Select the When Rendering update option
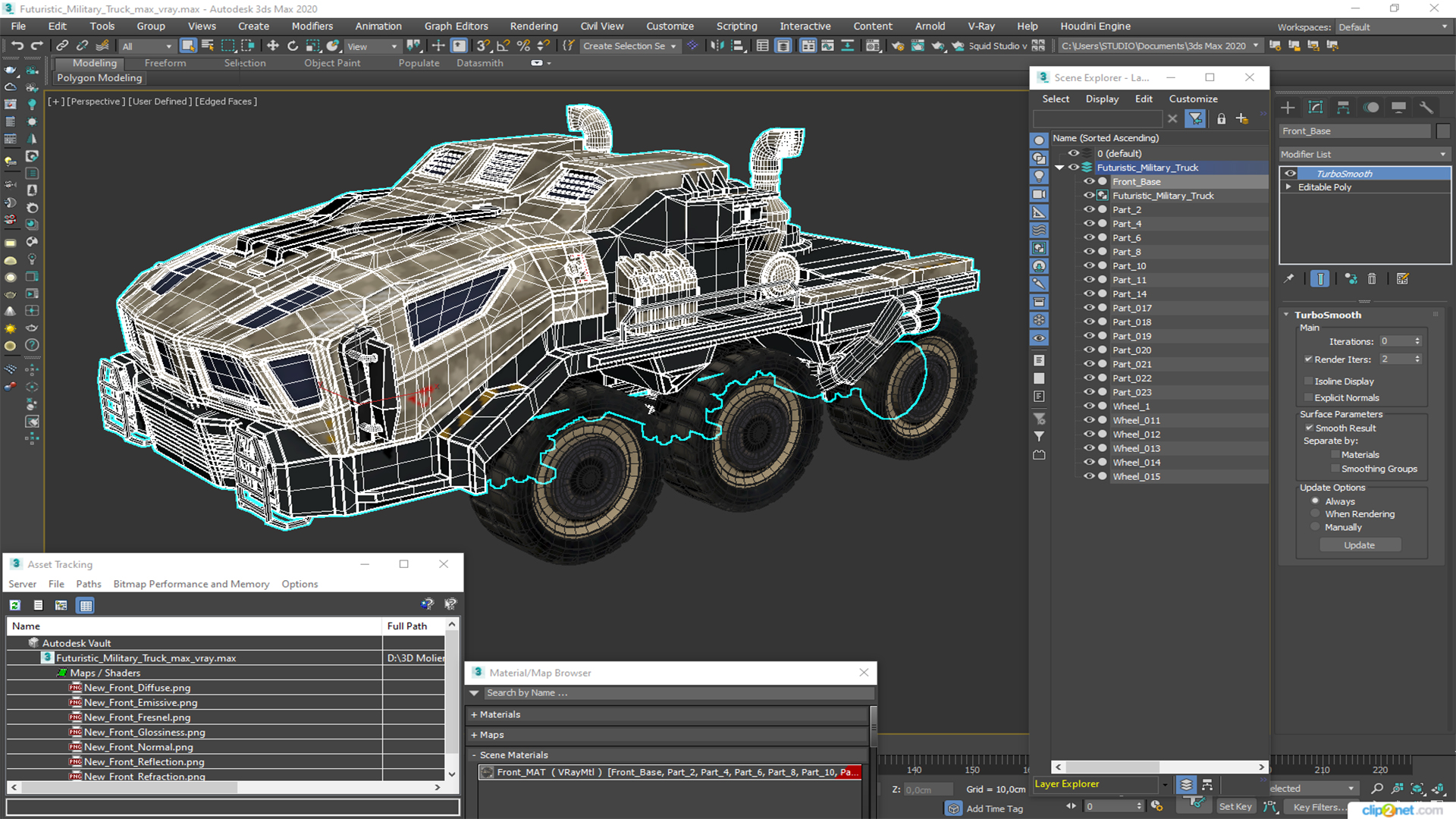 1316,514
